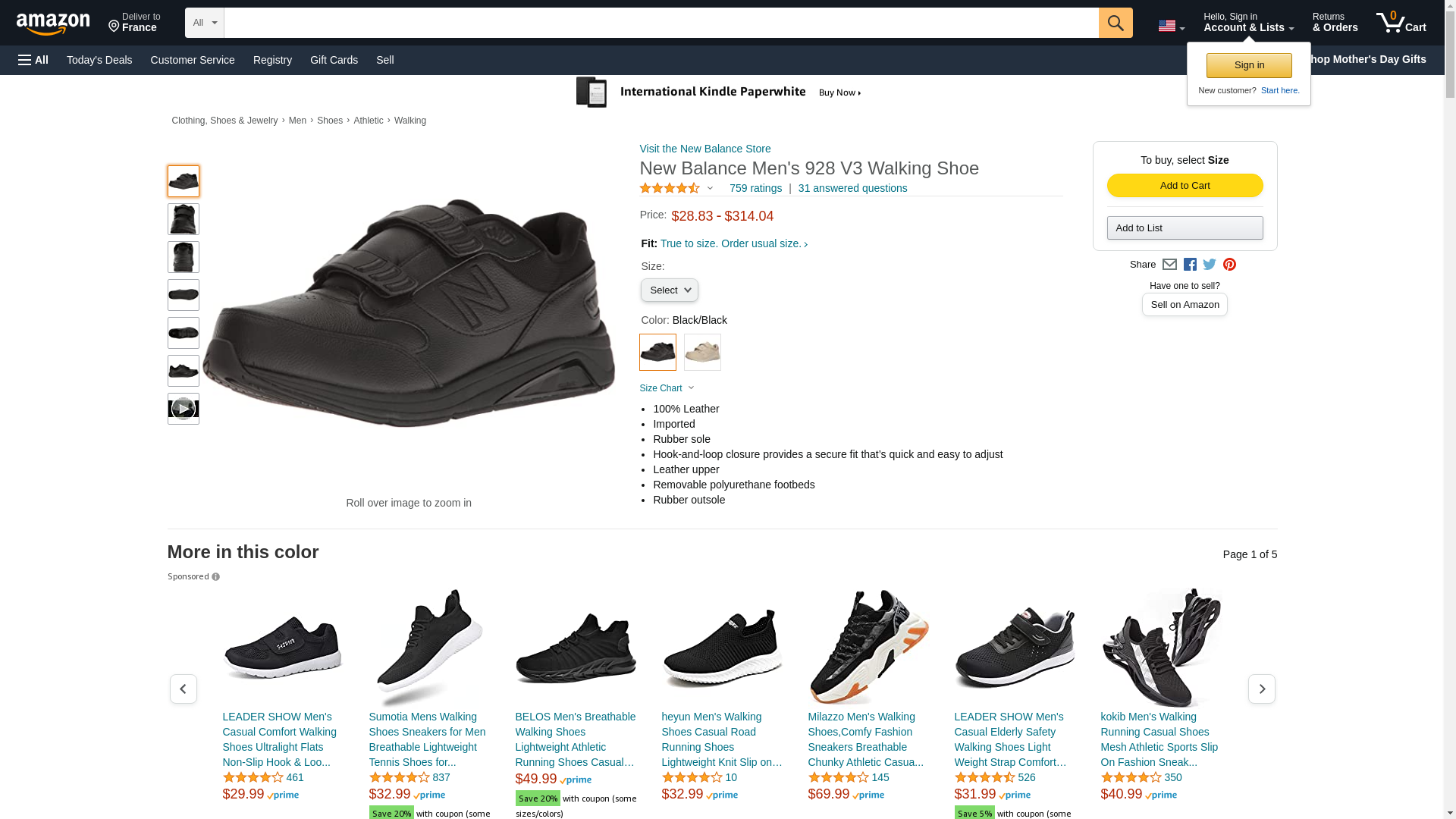The width and height of the screenshot is (1456, 819).
Task: Click the search magnifier button
Action: pos(1115,23)
